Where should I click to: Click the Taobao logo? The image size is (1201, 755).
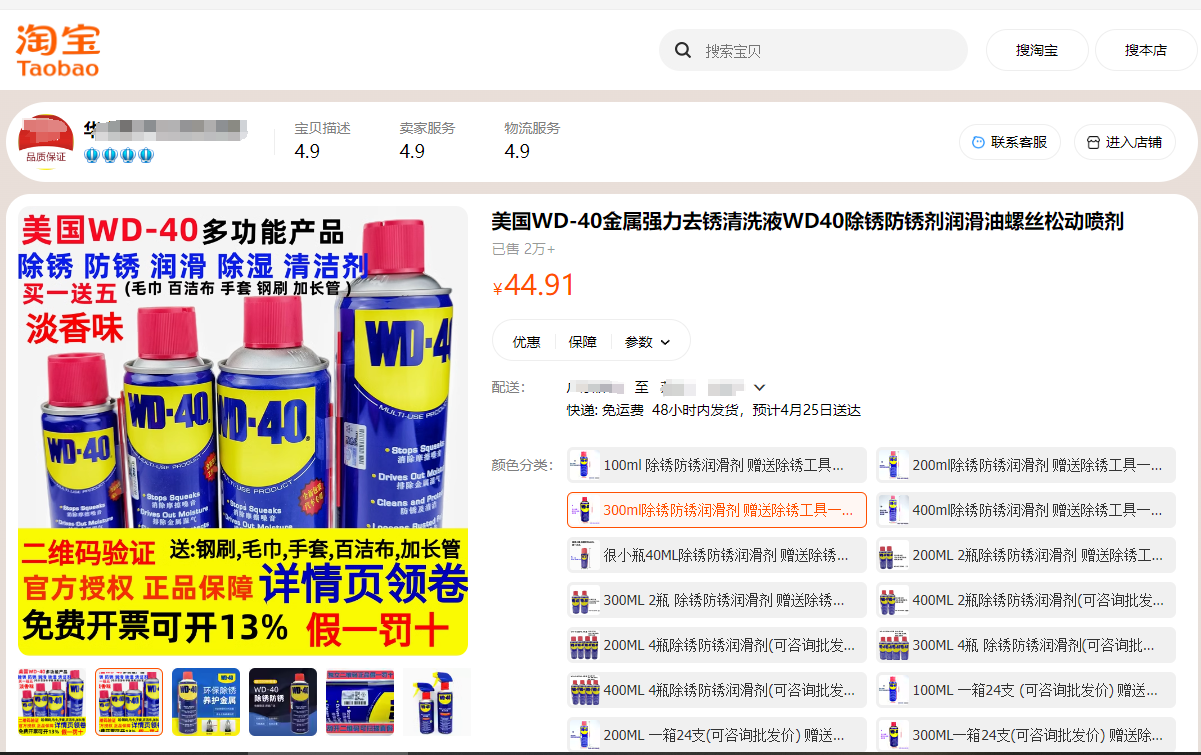(x=57, y=50)
